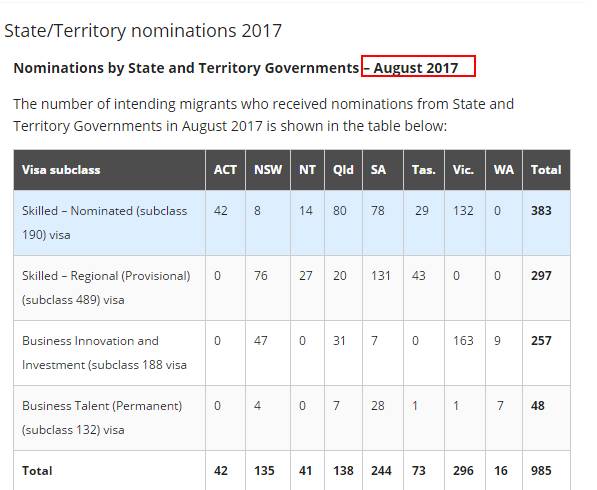Click the 'Qld' column header
Image resolution: width=597 pixels, height=490 pixels.
[343, 170]
